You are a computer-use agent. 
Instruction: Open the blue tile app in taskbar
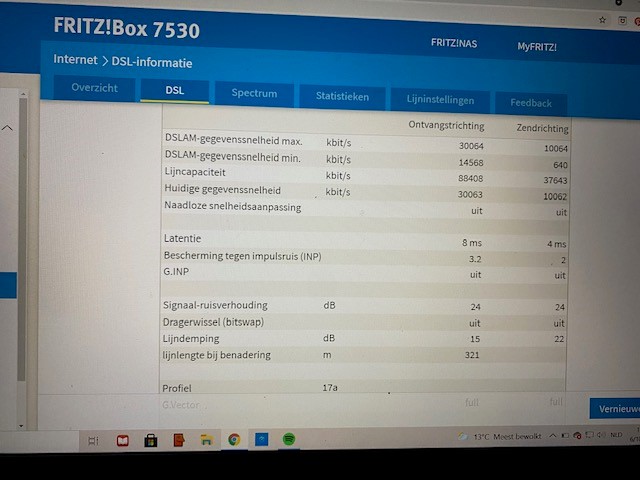[x=261, y=440]
